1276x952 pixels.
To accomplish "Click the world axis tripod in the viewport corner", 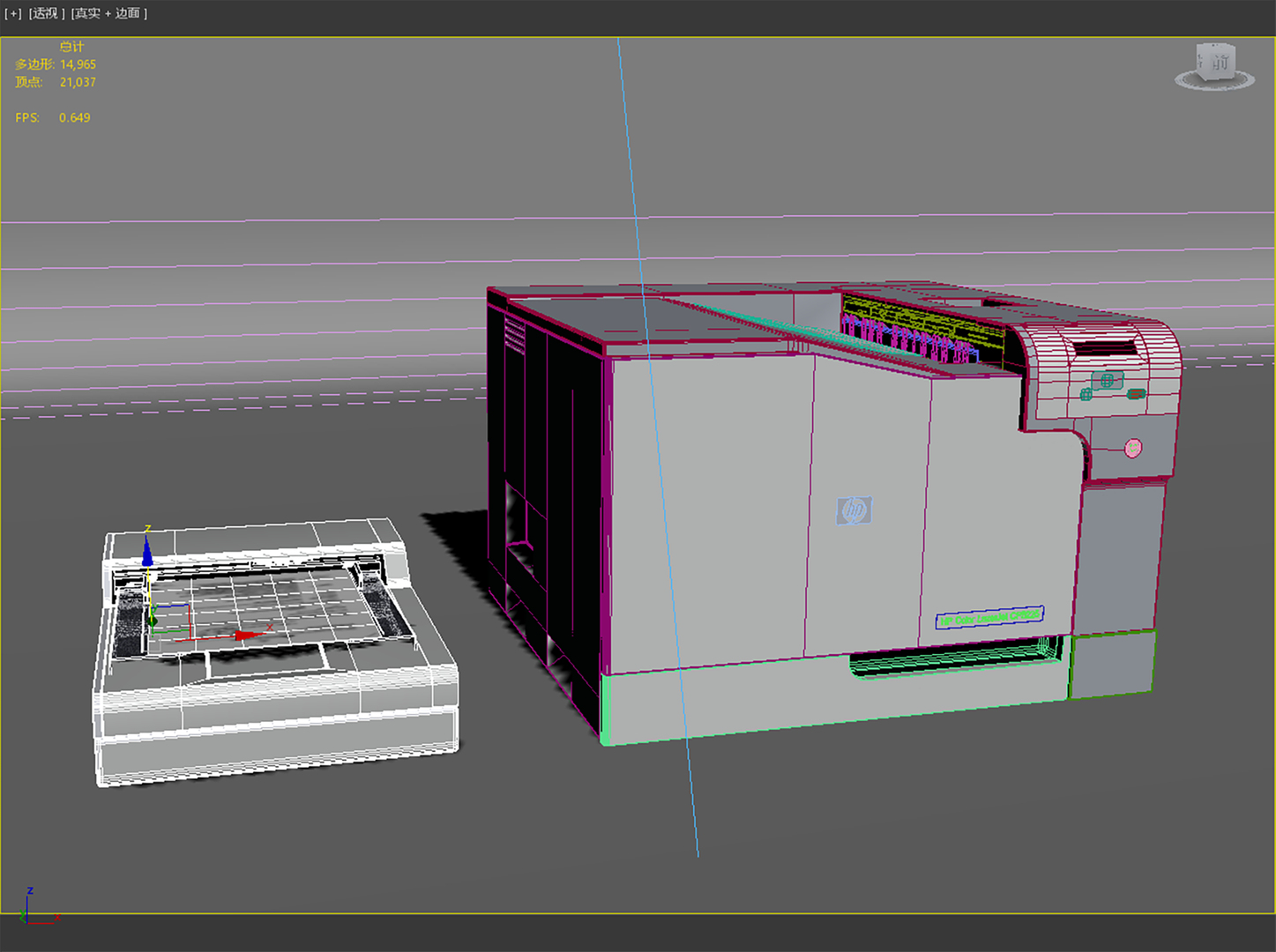I will [39, 907].
